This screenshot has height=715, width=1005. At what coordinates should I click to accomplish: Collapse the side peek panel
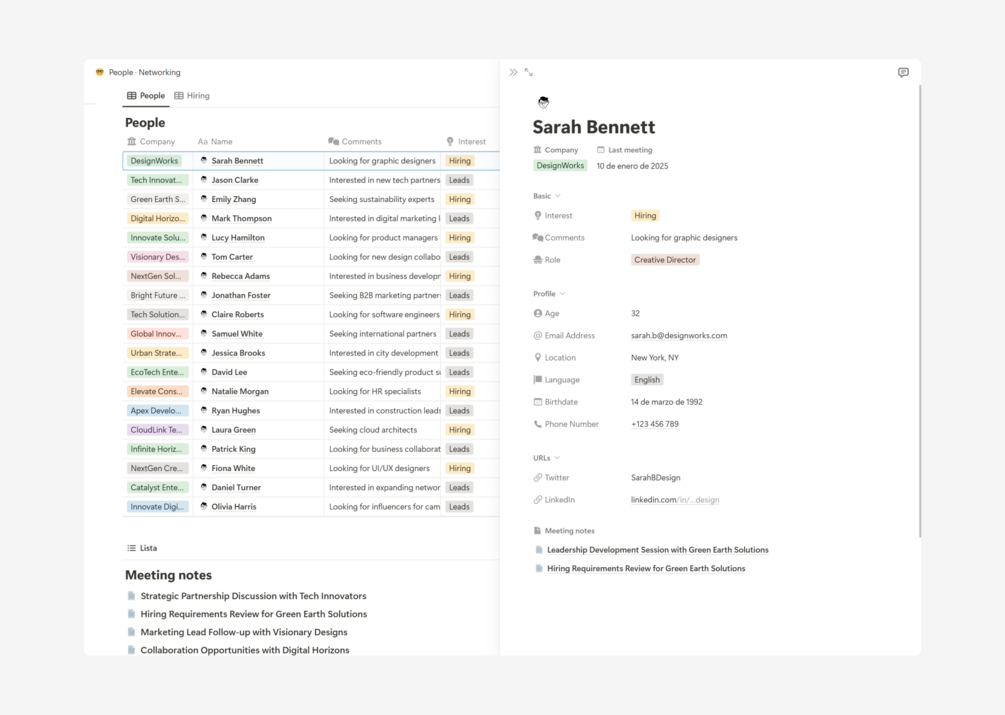pyautogui.click(x=513, y=72)
